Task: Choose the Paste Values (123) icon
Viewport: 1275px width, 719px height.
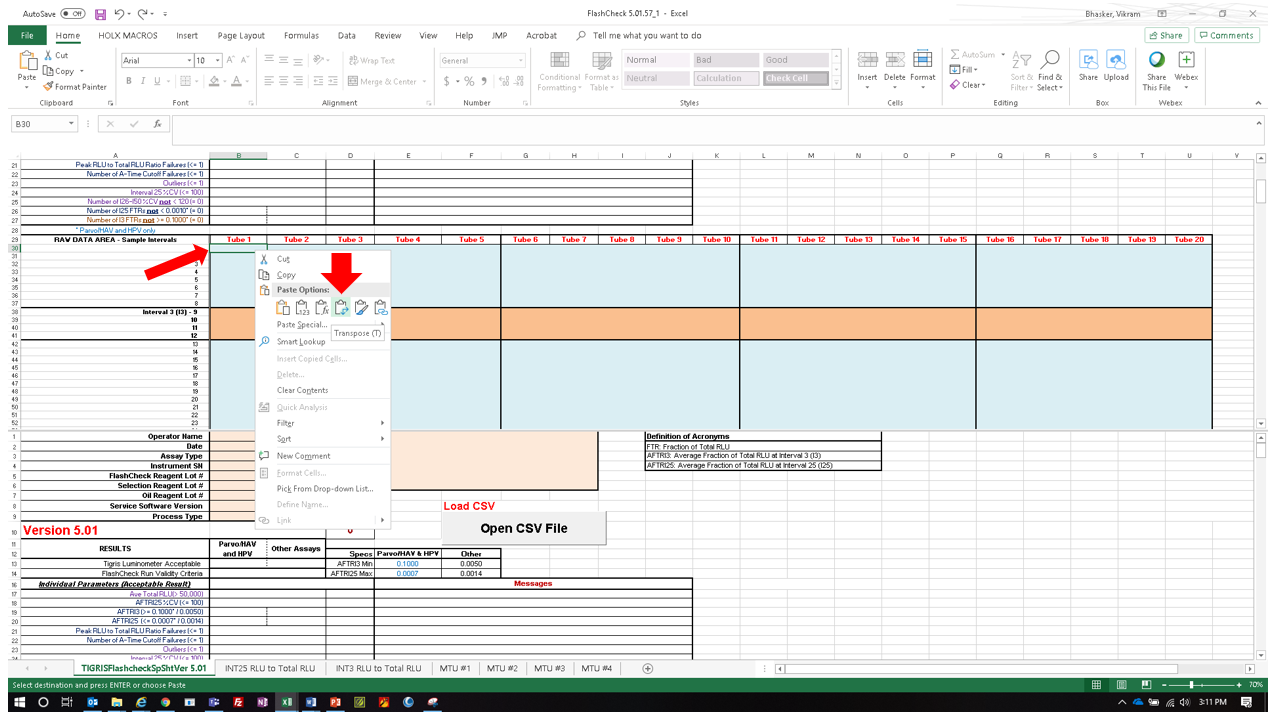Action: tap(302, 308)
